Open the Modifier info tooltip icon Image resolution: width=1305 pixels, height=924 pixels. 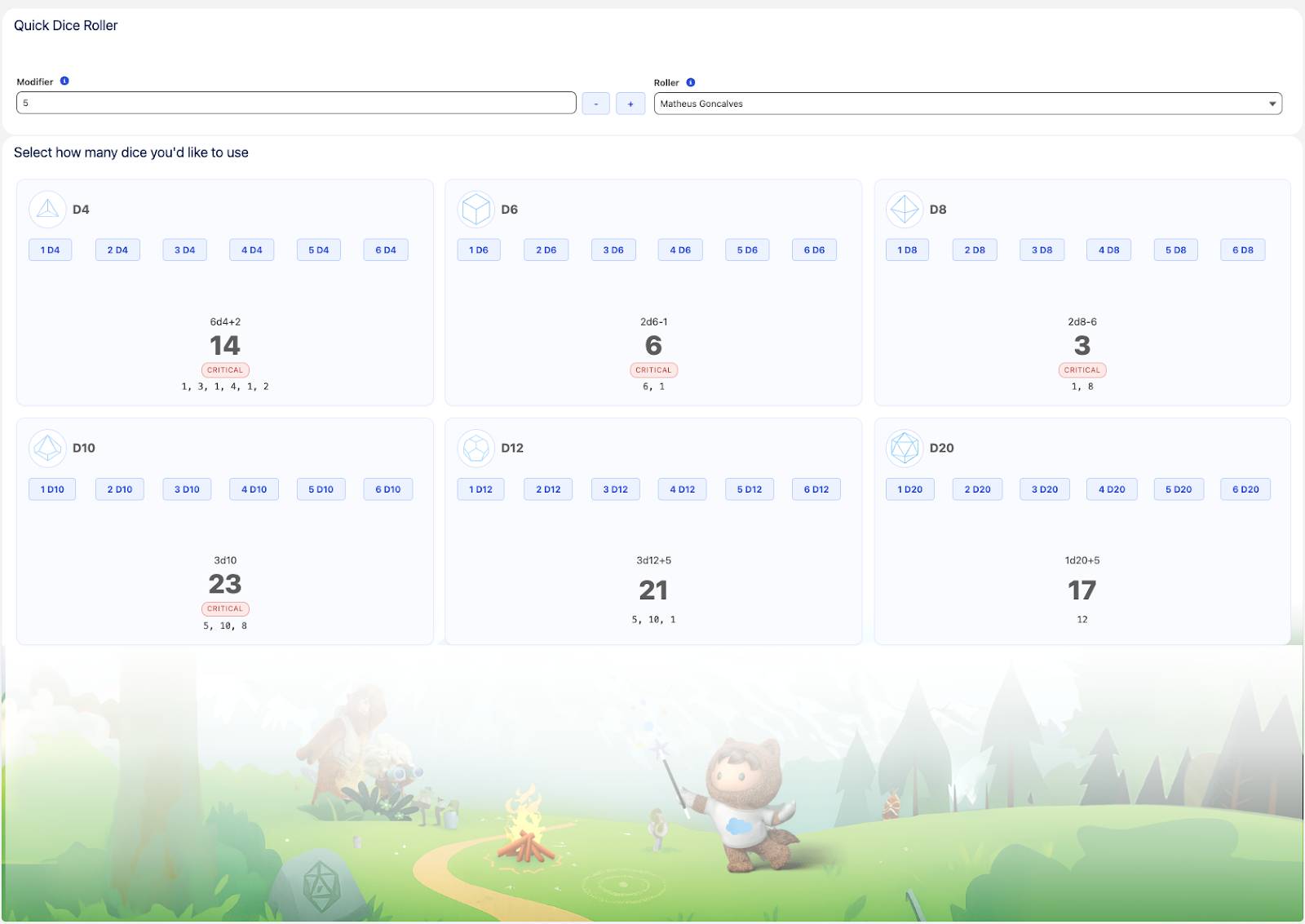[x=65, y=82]
